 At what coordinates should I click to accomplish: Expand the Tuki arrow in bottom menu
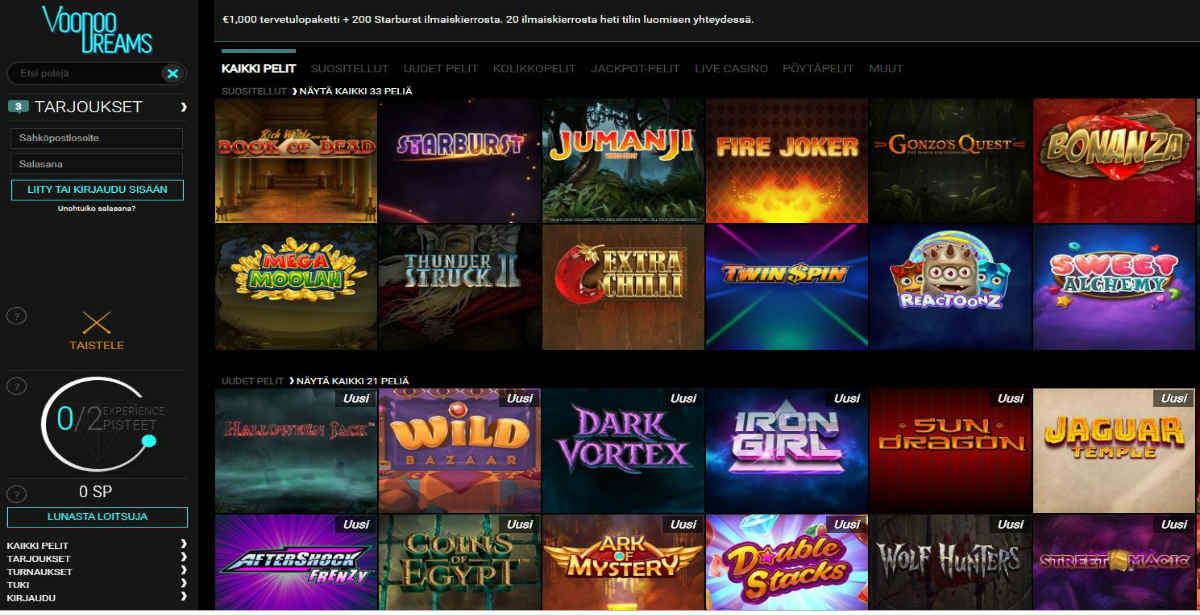pyautogui.click(x=184, y=584)
